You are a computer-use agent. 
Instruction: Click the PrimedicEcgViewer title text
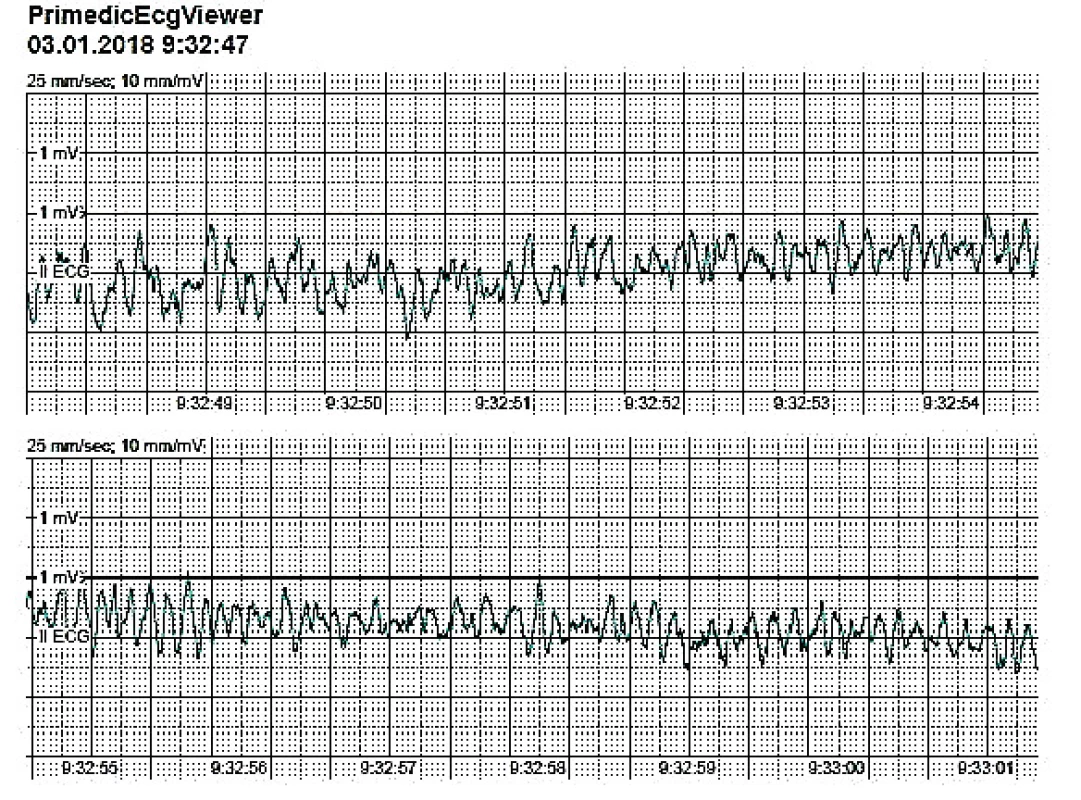(x=145, y=15)
